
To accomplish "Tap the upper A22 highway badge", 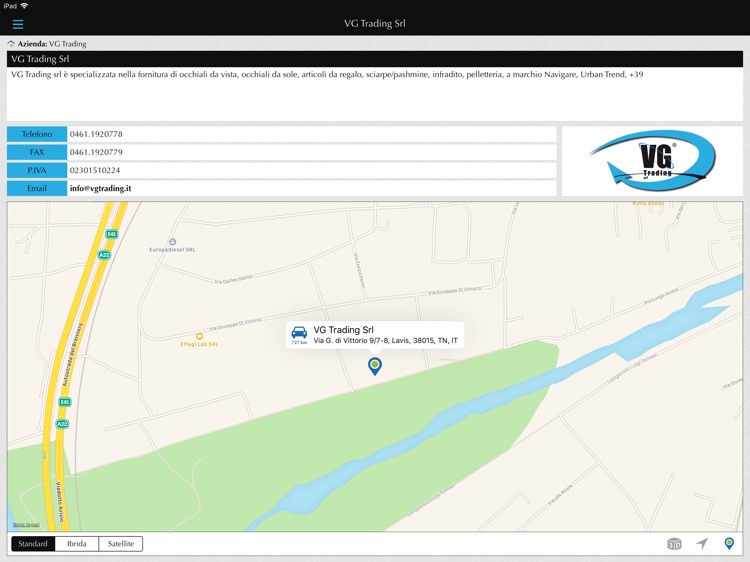I will (x=104, y=254).
